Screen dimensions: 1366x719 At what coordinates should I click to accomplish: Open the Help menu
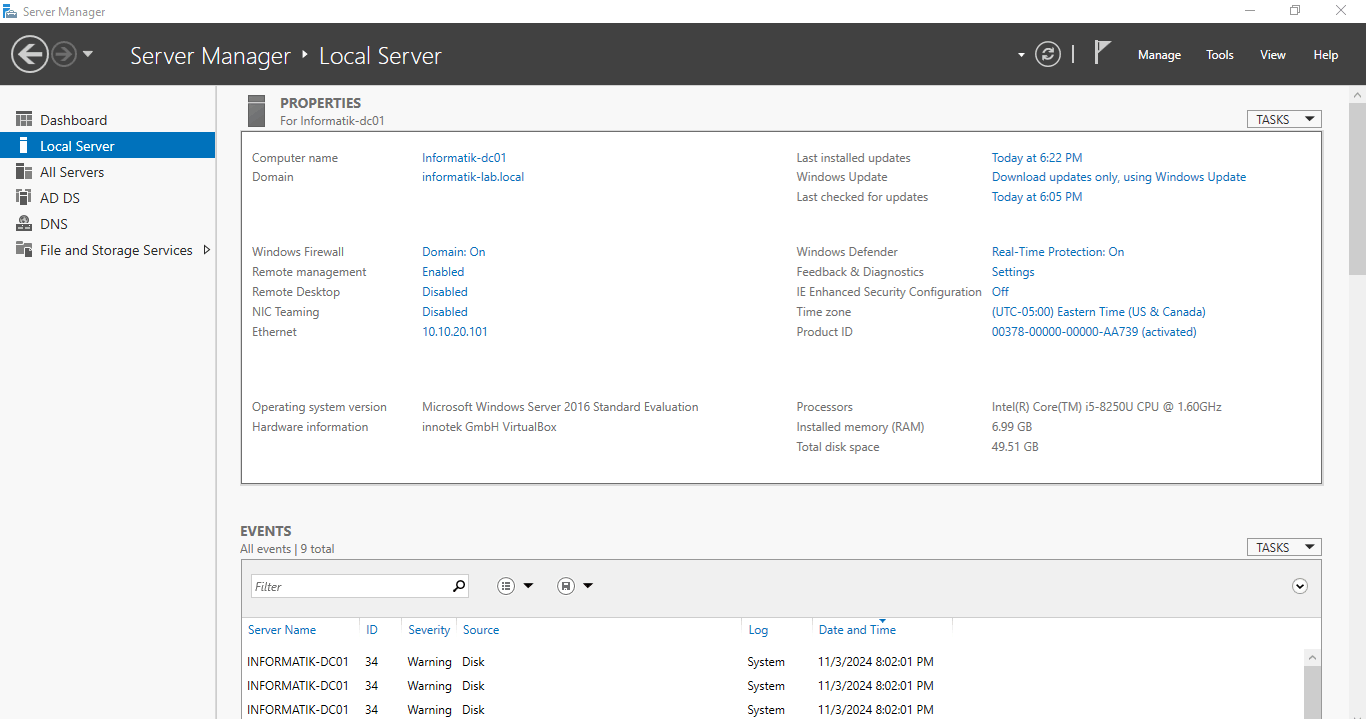pos(1325,55)
